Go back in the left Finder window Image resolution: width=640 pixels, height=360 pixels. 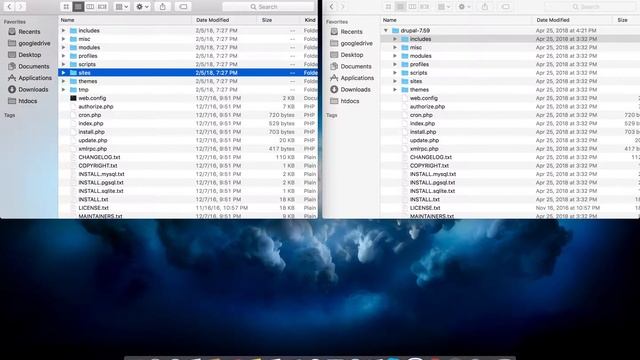[9, 7]
